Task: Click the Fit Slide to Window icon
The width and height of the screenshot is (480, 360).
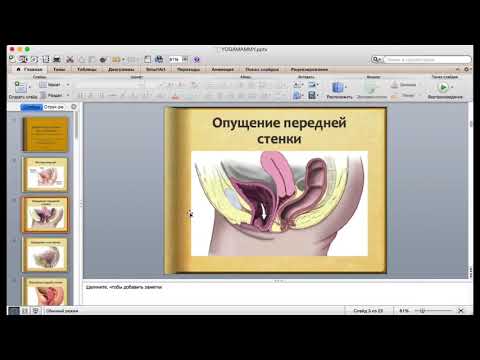Action: click(461, 311)
